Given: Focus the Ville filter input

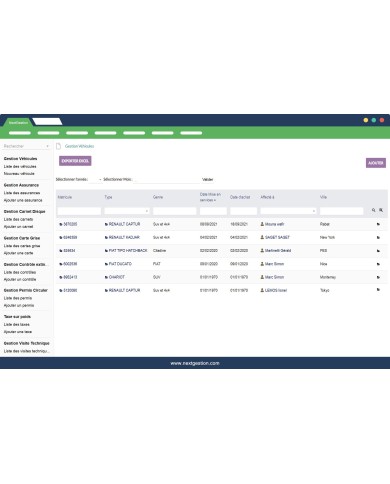Looking at the screenshot, I should 341,211.
